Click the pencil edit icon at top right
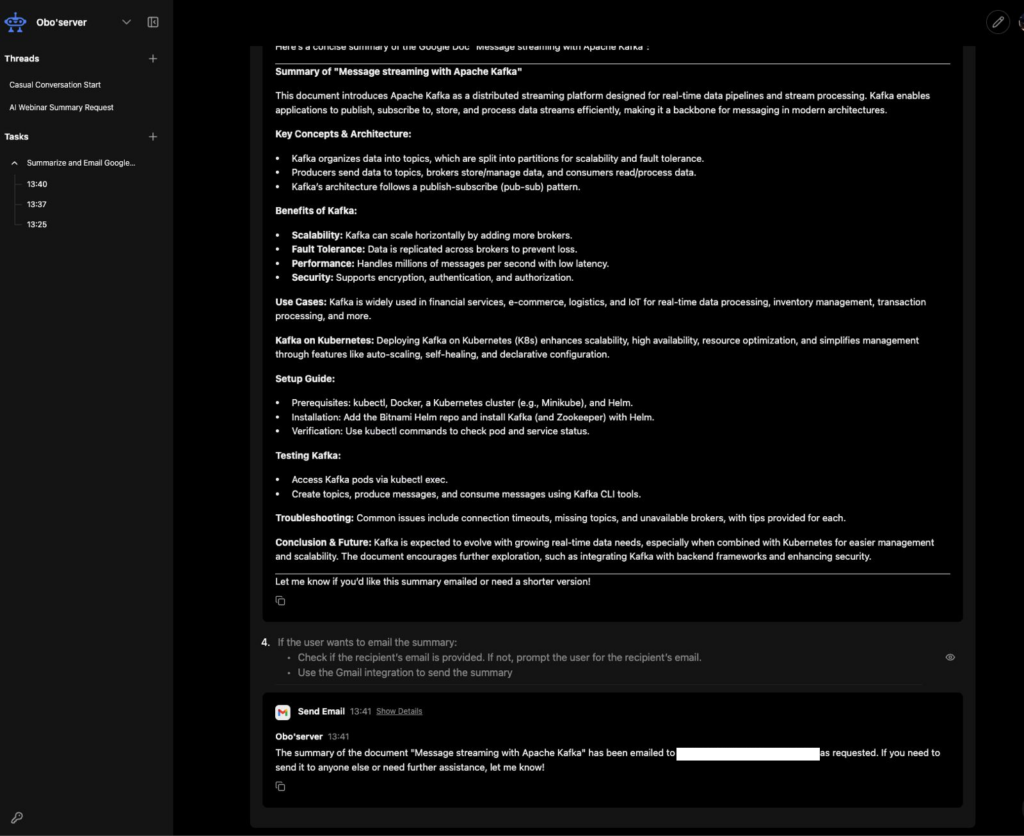This screenshot has height=836, width=1024. pos(998,22)
